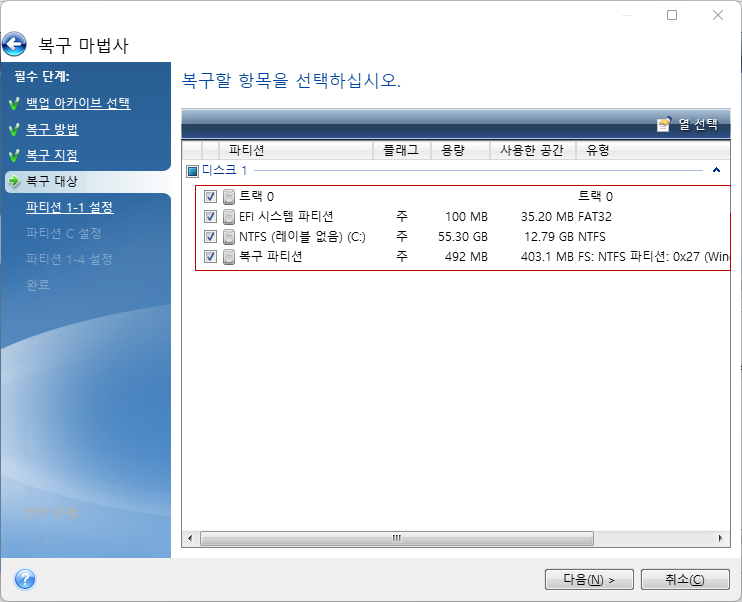Open the 복구 지점 step
Viewport: 742px width, 602px height.
(x=52, y=155)
